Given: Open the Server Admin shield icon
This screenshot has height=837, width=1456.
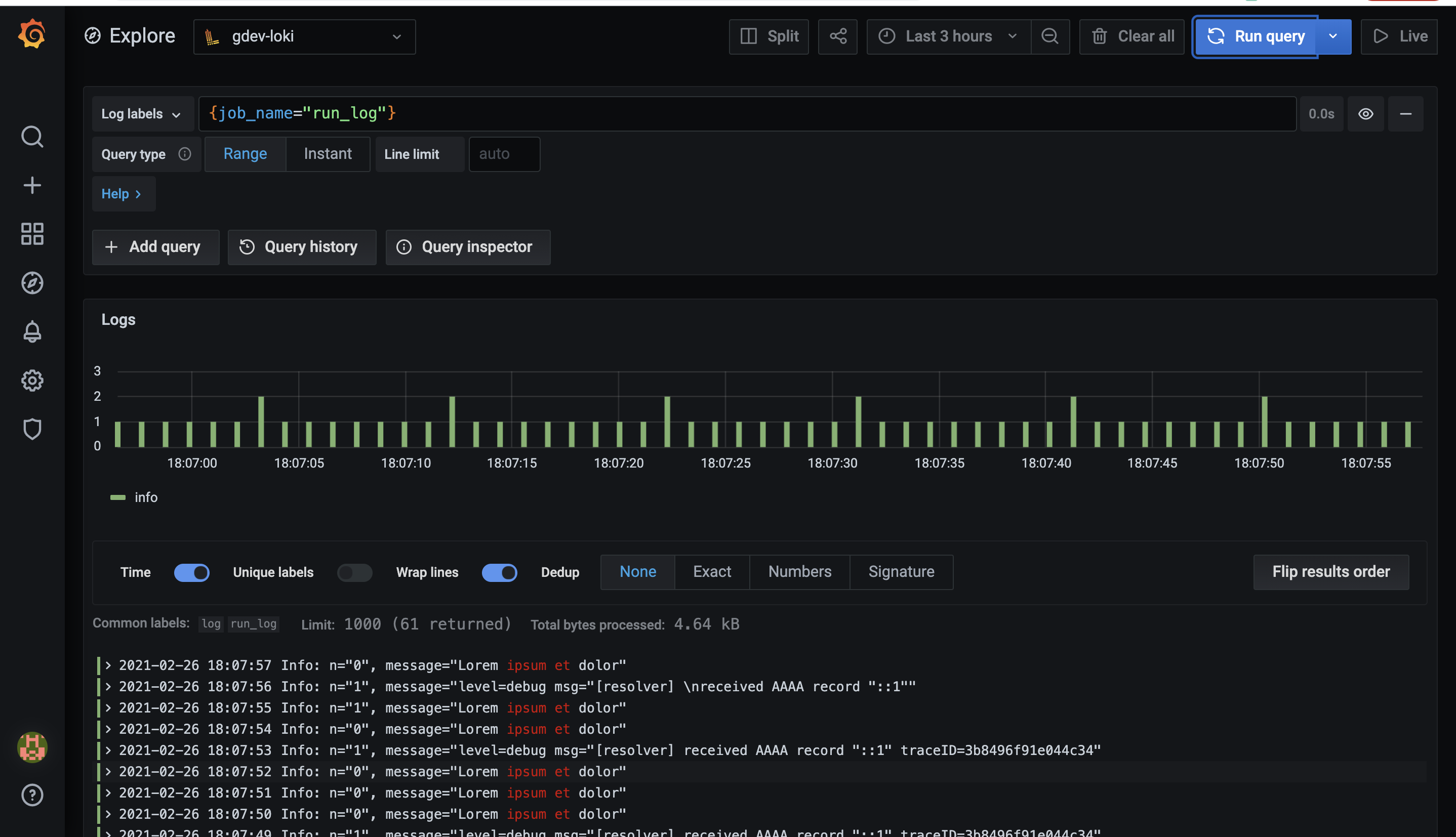Looking at the screenshot, I should point(32,429).
